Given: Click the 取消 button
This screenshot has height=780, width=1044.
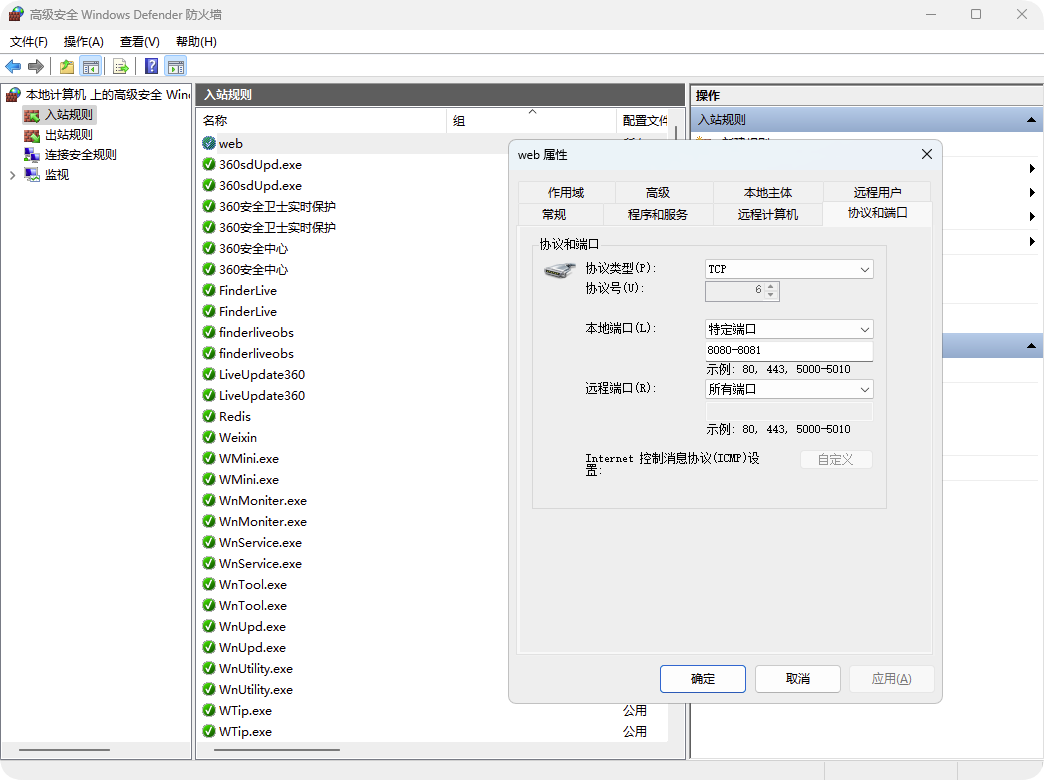Looking at the screenshot, I should [x=798, y=679].
